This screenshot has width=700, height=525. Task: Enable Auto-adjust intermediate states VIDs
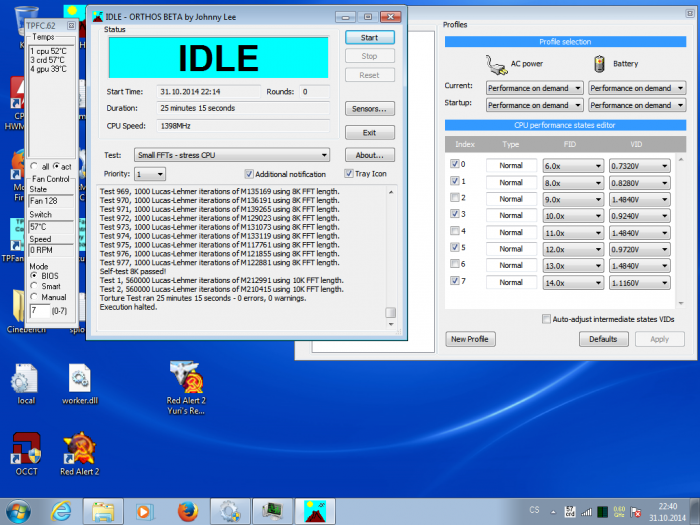546,319
